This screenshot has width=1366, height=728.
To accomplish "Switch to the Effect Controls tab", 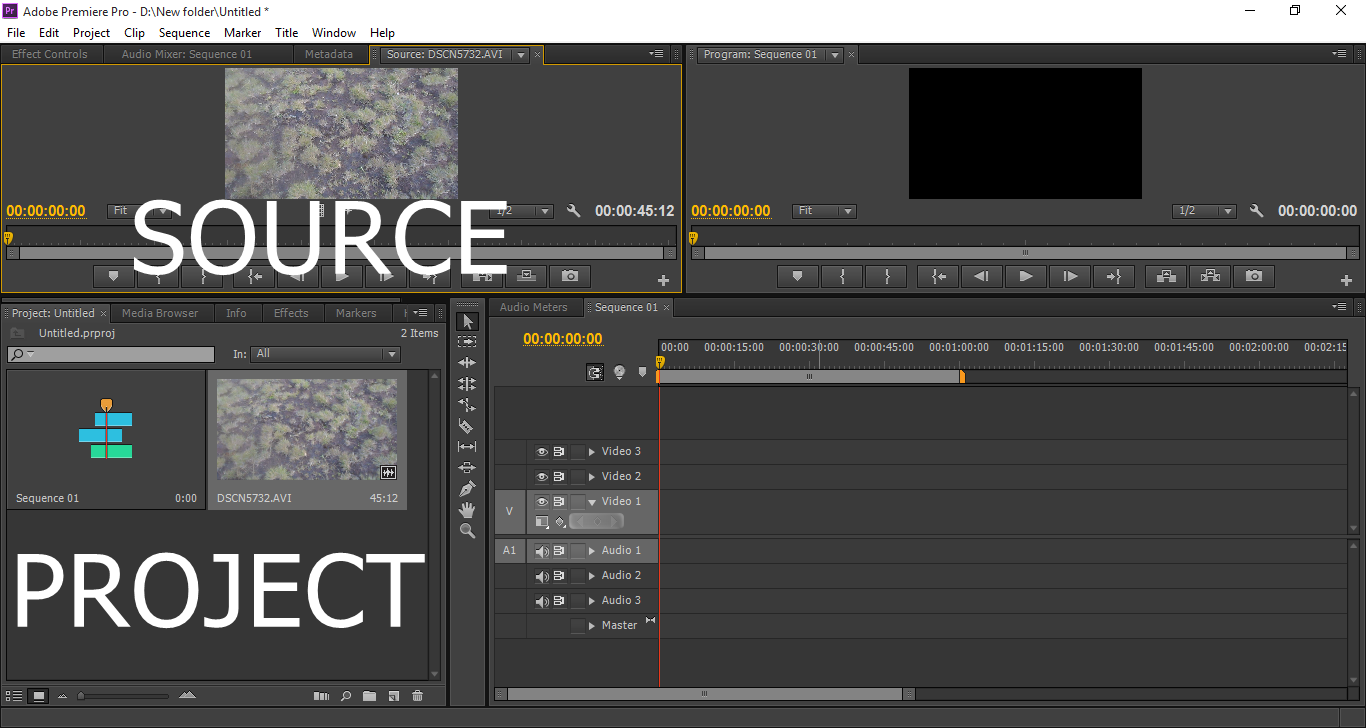I will coord(50,54).
